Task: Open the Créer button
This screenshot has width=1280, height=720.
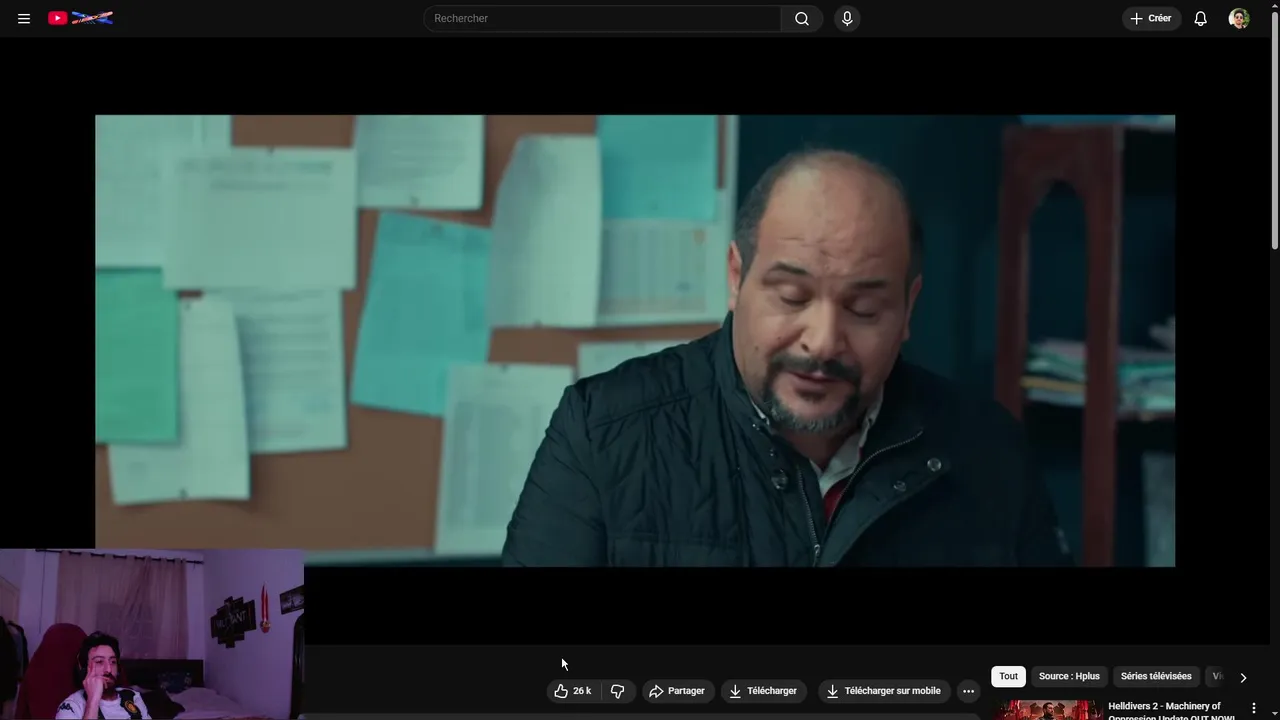Action: pos(1151,18)
